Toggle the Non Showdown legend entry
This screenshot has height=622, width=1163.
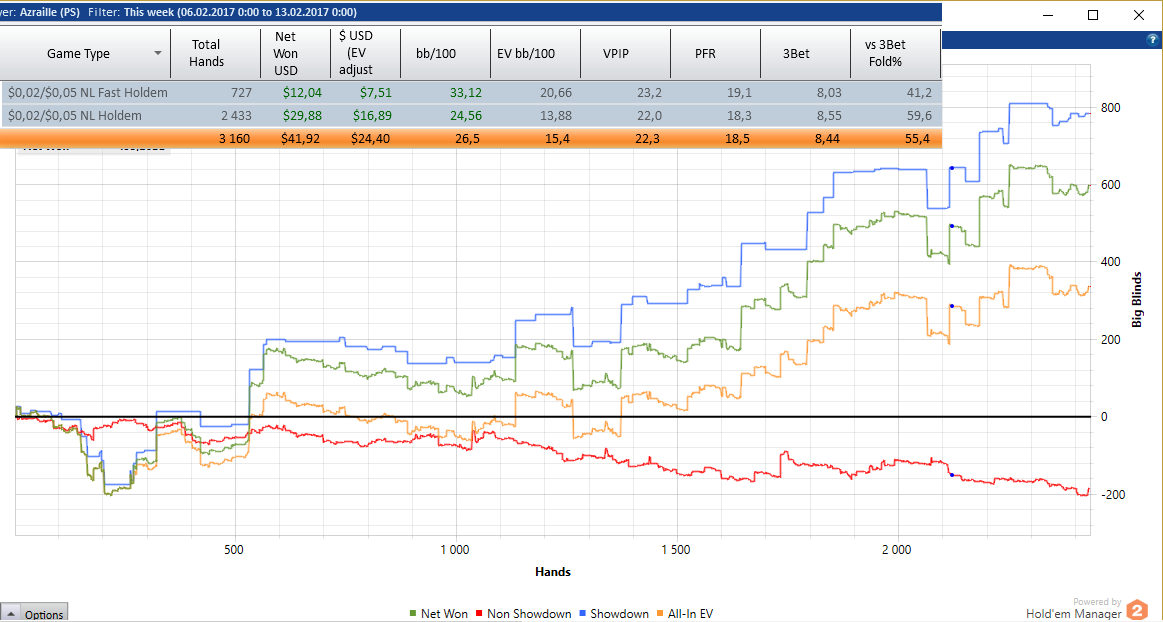coord(524,614)
